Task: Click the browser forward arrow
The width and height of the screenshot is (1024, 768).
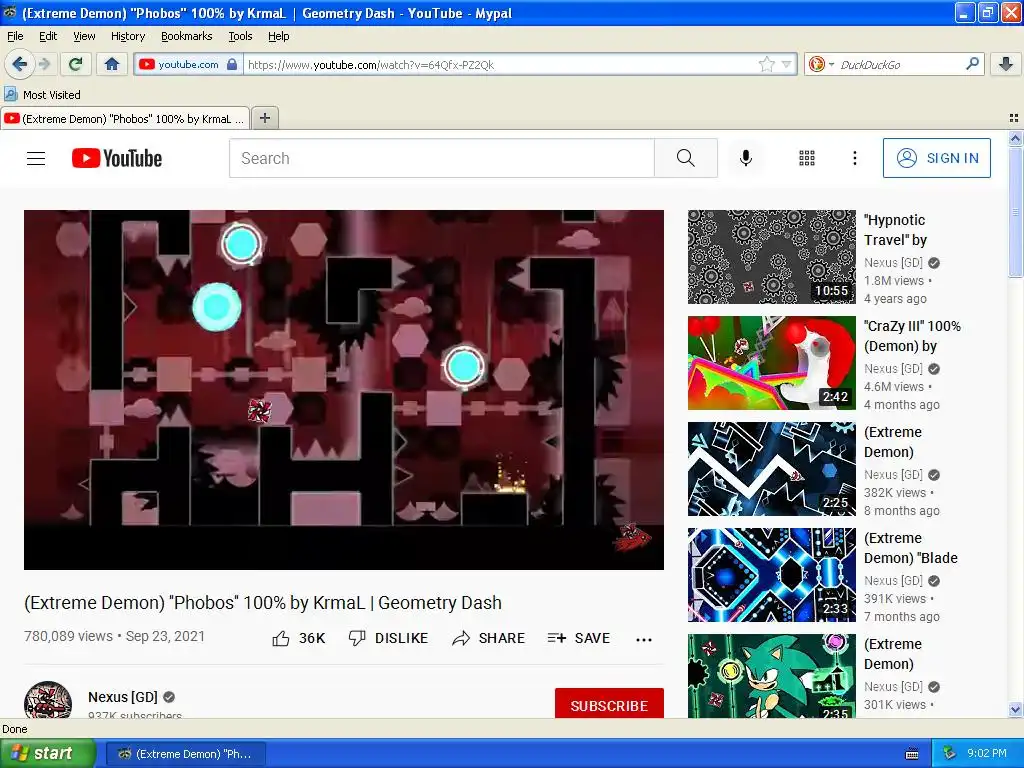Action: tap(44, 64)
